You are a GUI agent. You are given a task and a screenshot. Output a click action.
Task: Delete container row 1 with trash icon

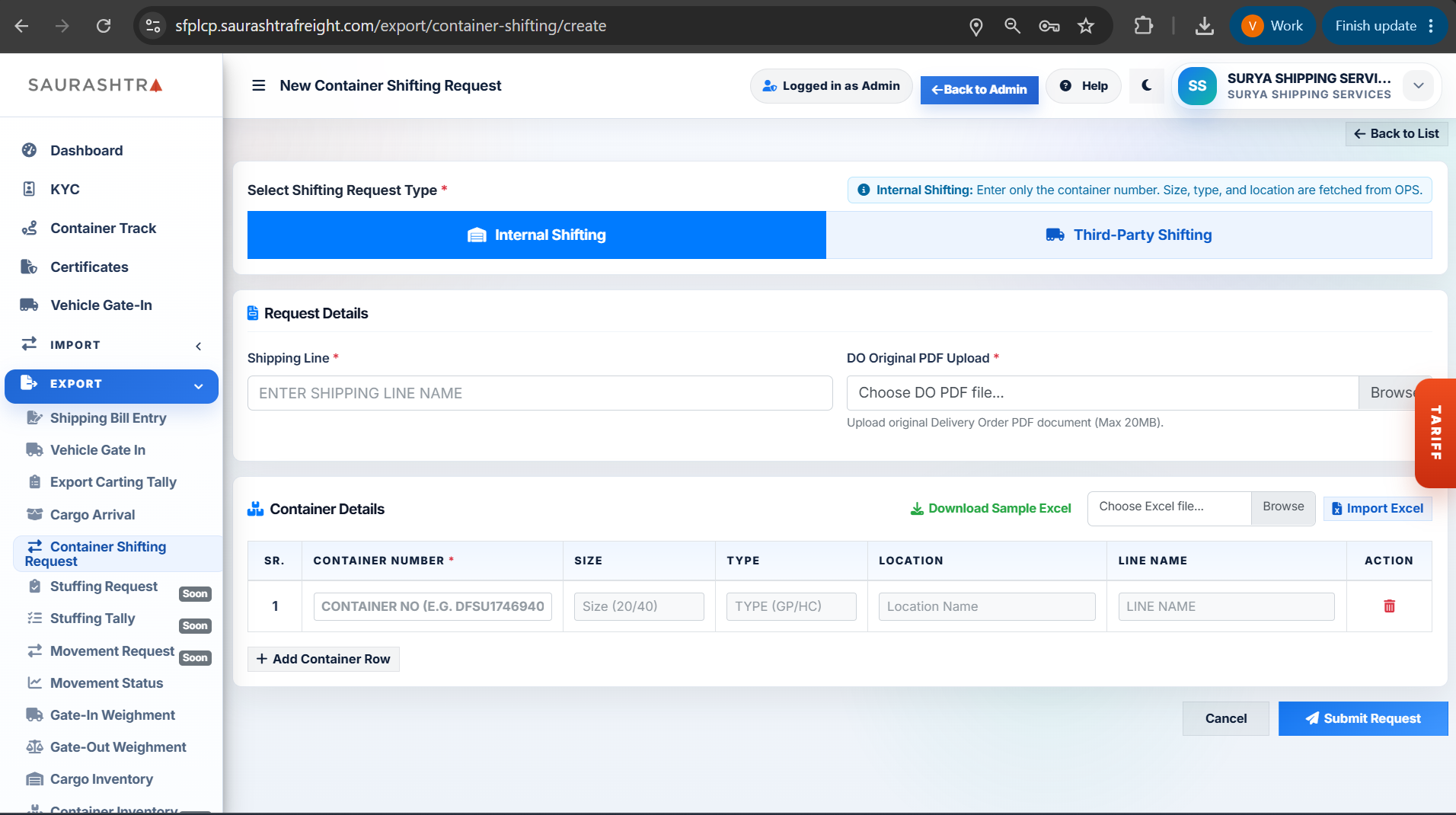pos(1389,606)
